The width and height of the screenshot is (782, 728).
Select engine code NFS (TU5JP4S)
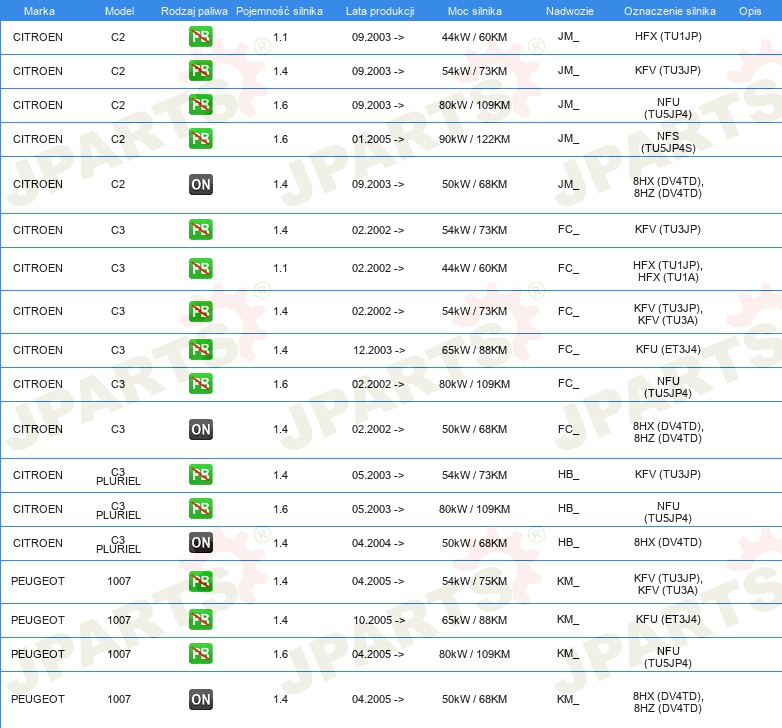click(x=668, y=142)
